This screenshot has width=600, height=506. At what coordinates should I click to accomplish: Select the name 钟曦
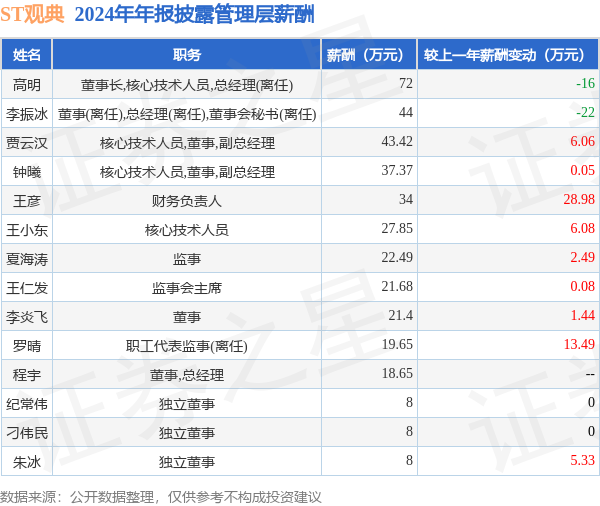point(27,172)
